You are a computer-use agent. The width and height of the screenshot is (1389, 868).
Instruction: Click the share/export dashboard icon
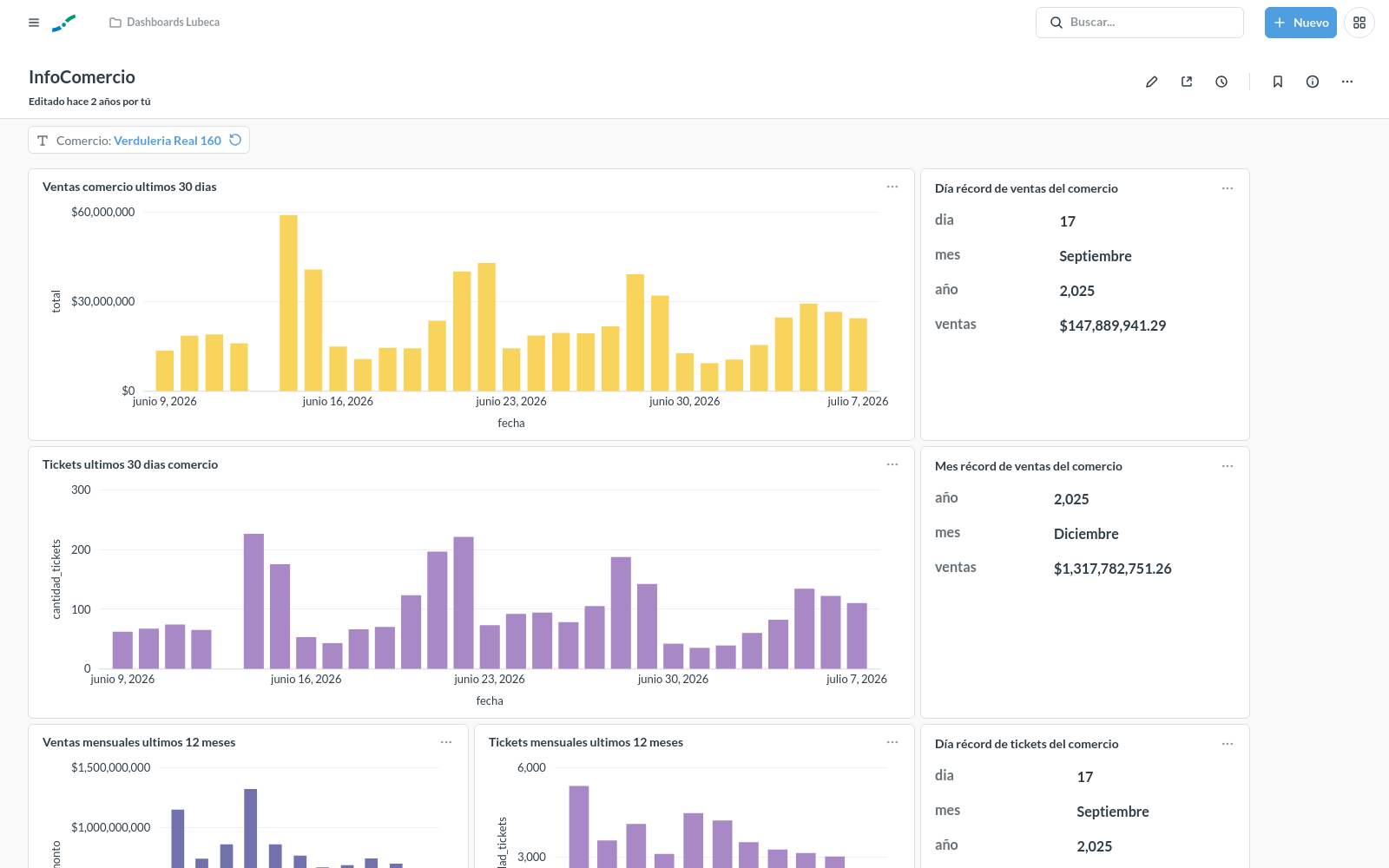point(1187,82)
